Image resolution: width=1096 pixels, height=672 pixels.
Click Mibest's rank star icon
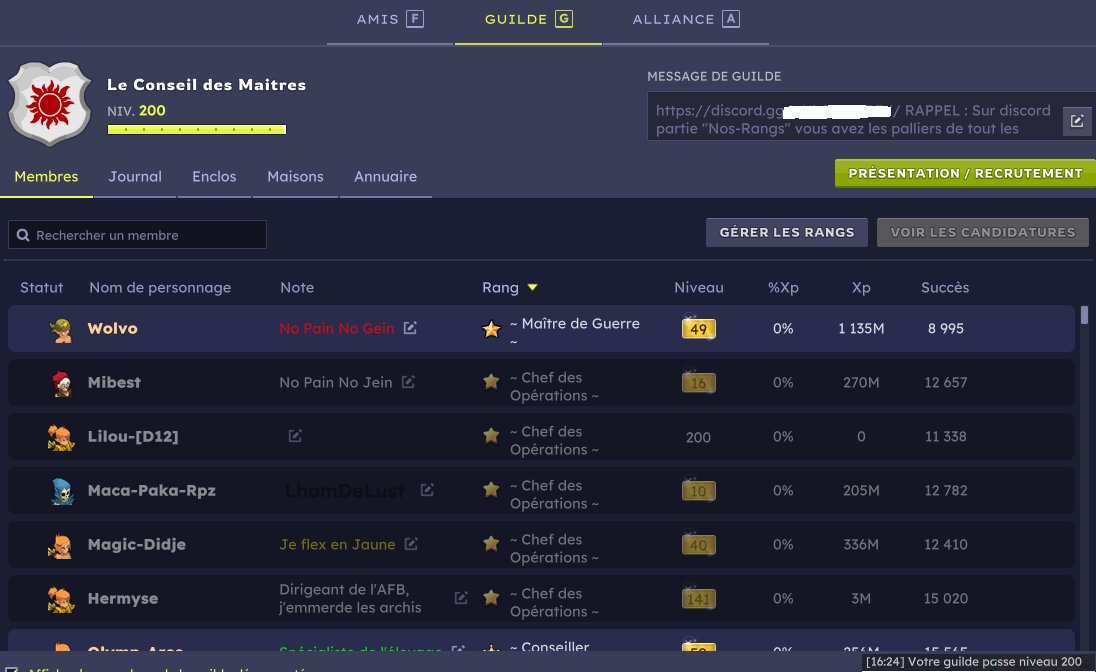pyautogui.click(x=491, y=381)
